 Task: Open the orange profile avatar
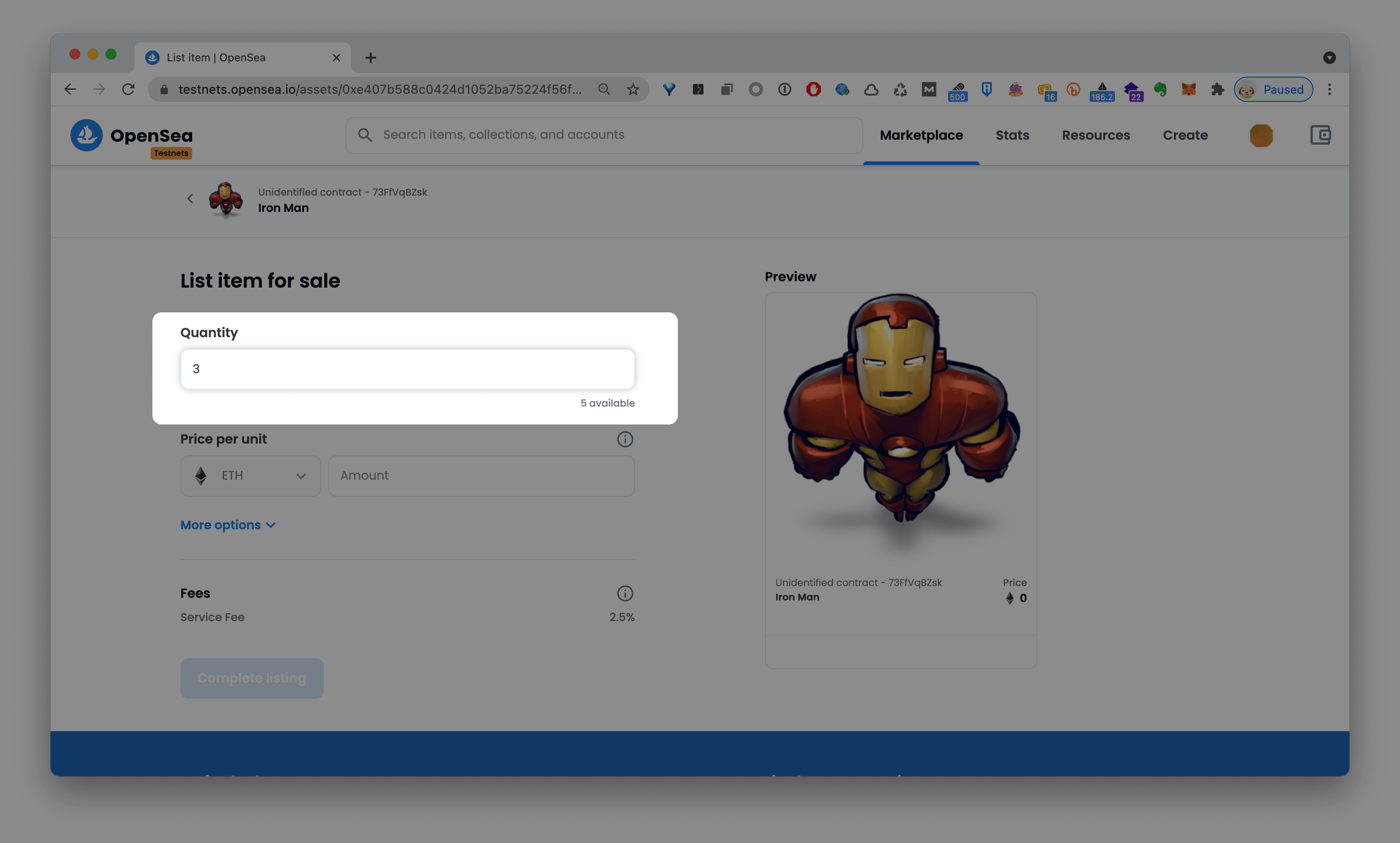pyautogui.click(x=1261, y=135)
